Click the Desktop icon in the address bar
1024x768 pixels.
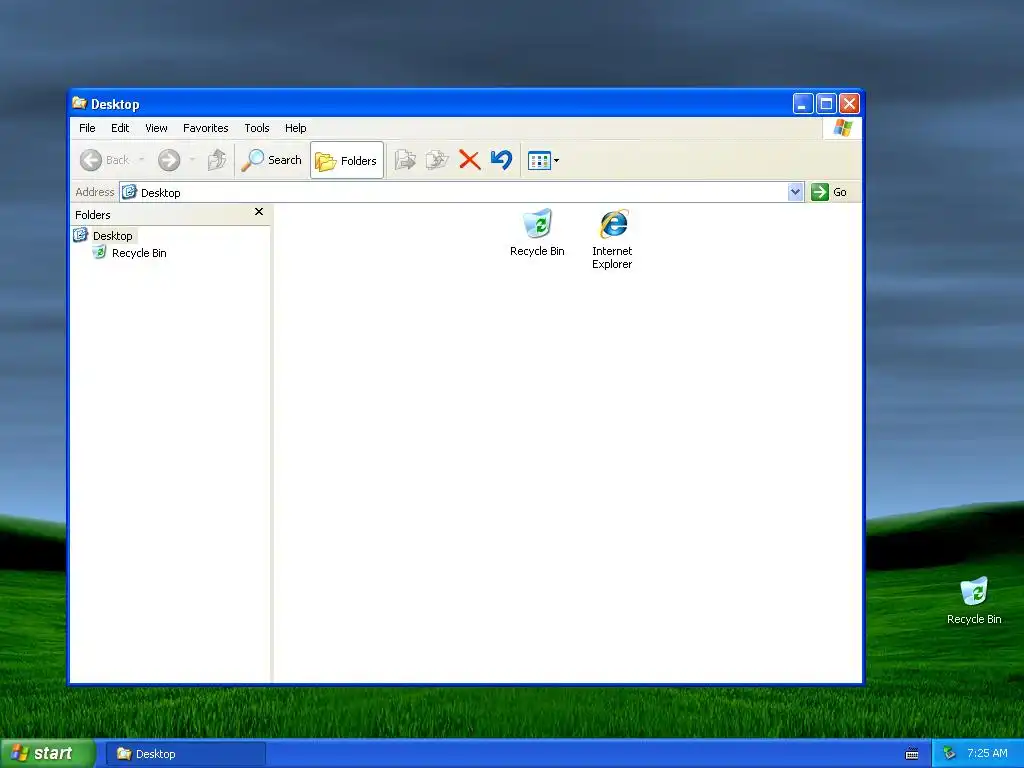[x=129, y=192]
